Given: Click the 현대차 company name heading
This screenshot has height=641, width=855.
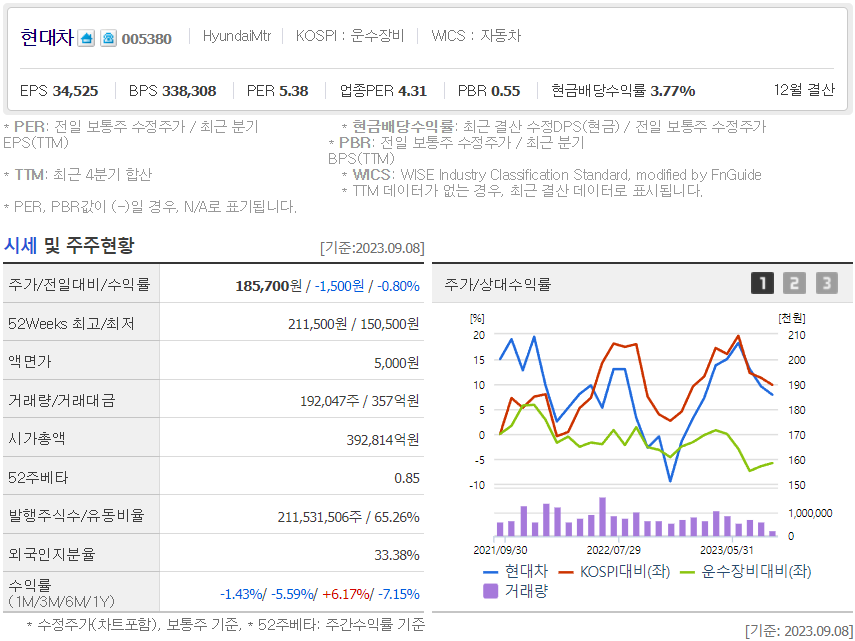Looking at the screenshot, I should (47, 38).
